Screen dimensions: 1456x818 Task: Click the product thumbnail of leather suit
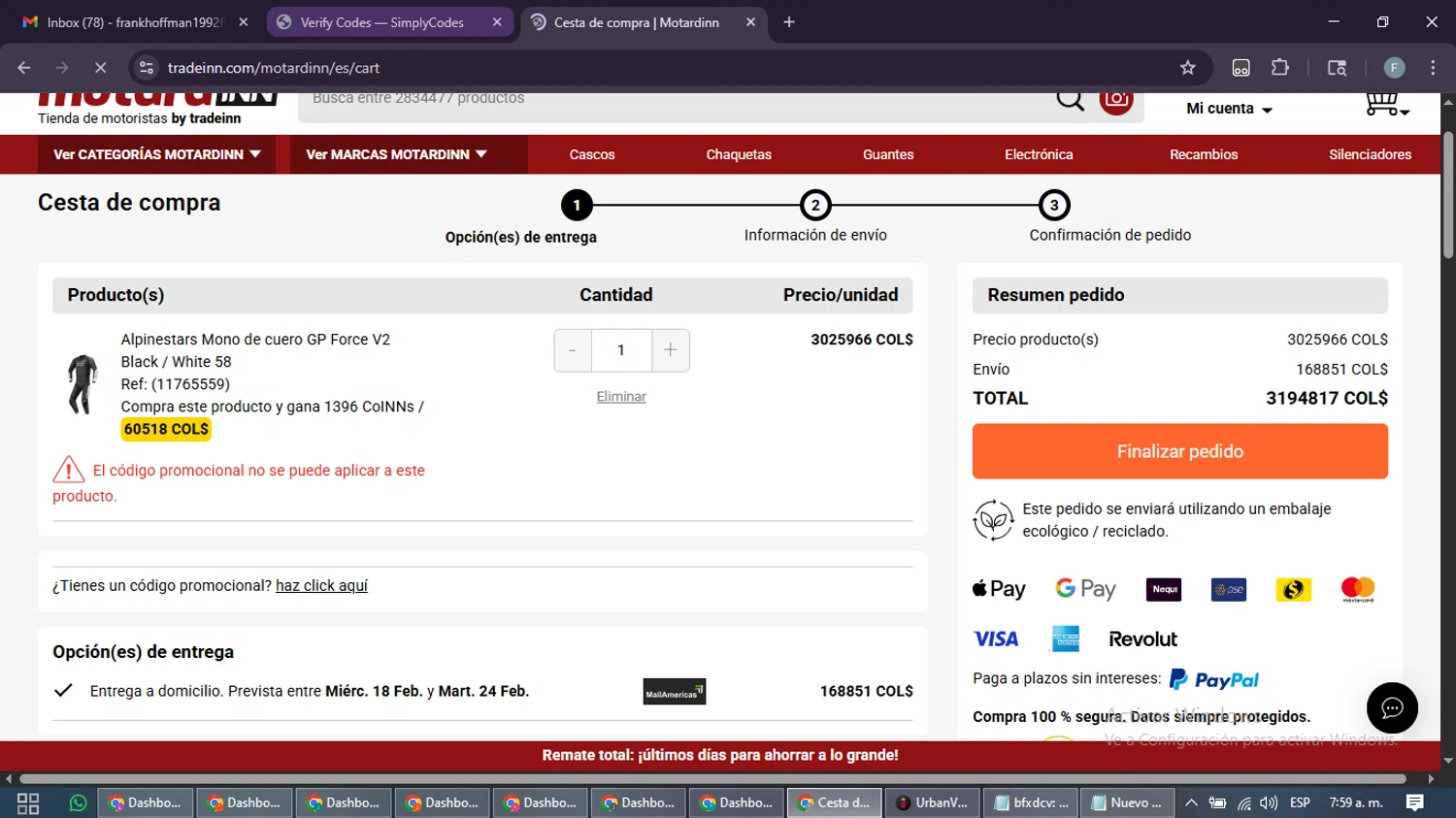pos(83,384)
